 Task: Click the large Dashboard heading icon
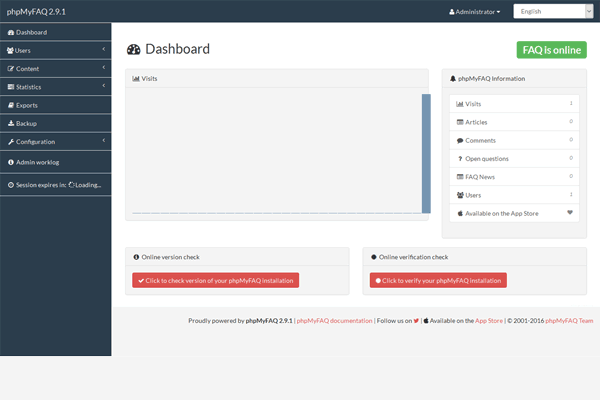134,49
